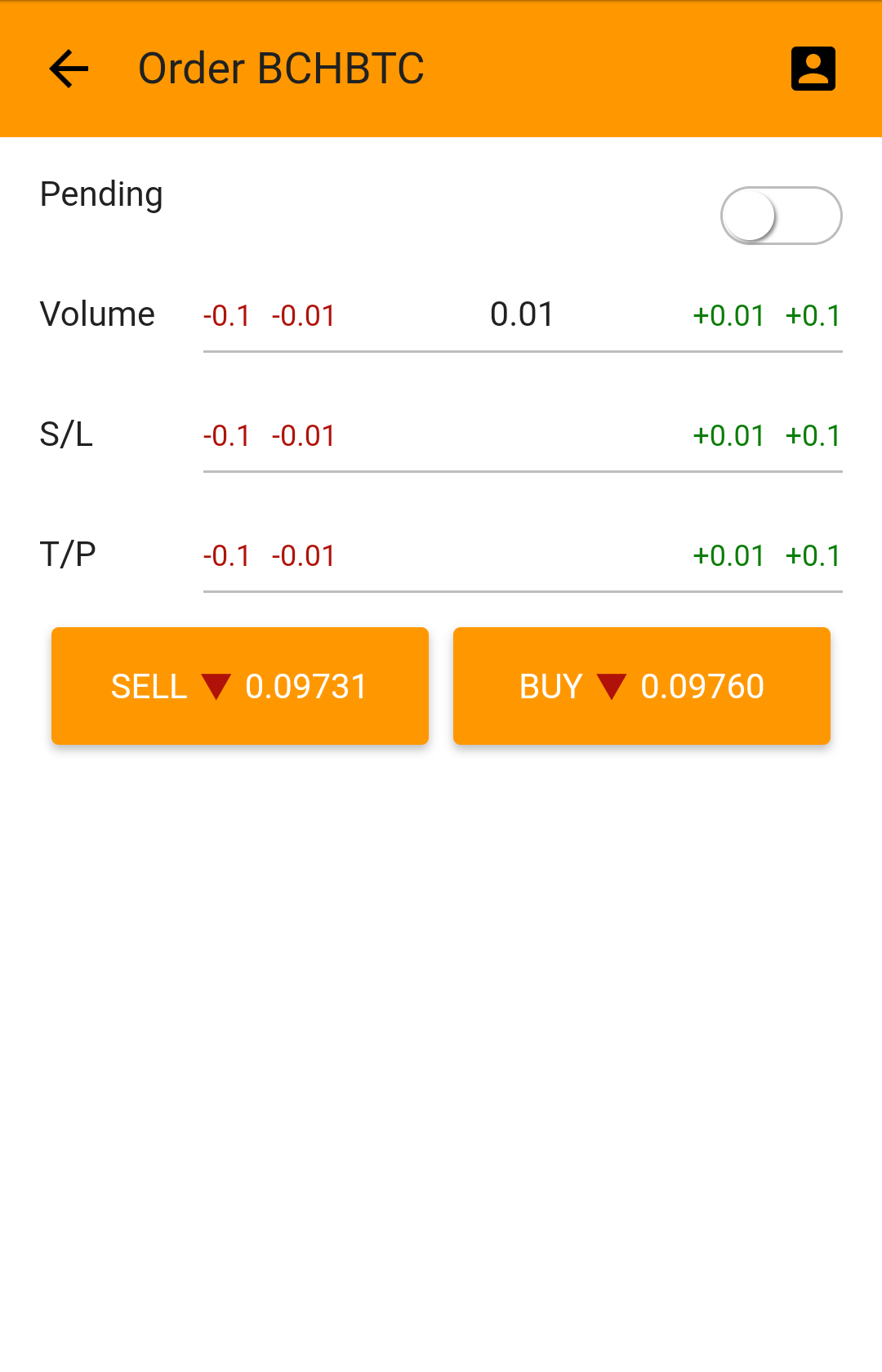This screenshot has height=1372, width=882.
Task: Click the Volume value field
Action: pos(521,315)
